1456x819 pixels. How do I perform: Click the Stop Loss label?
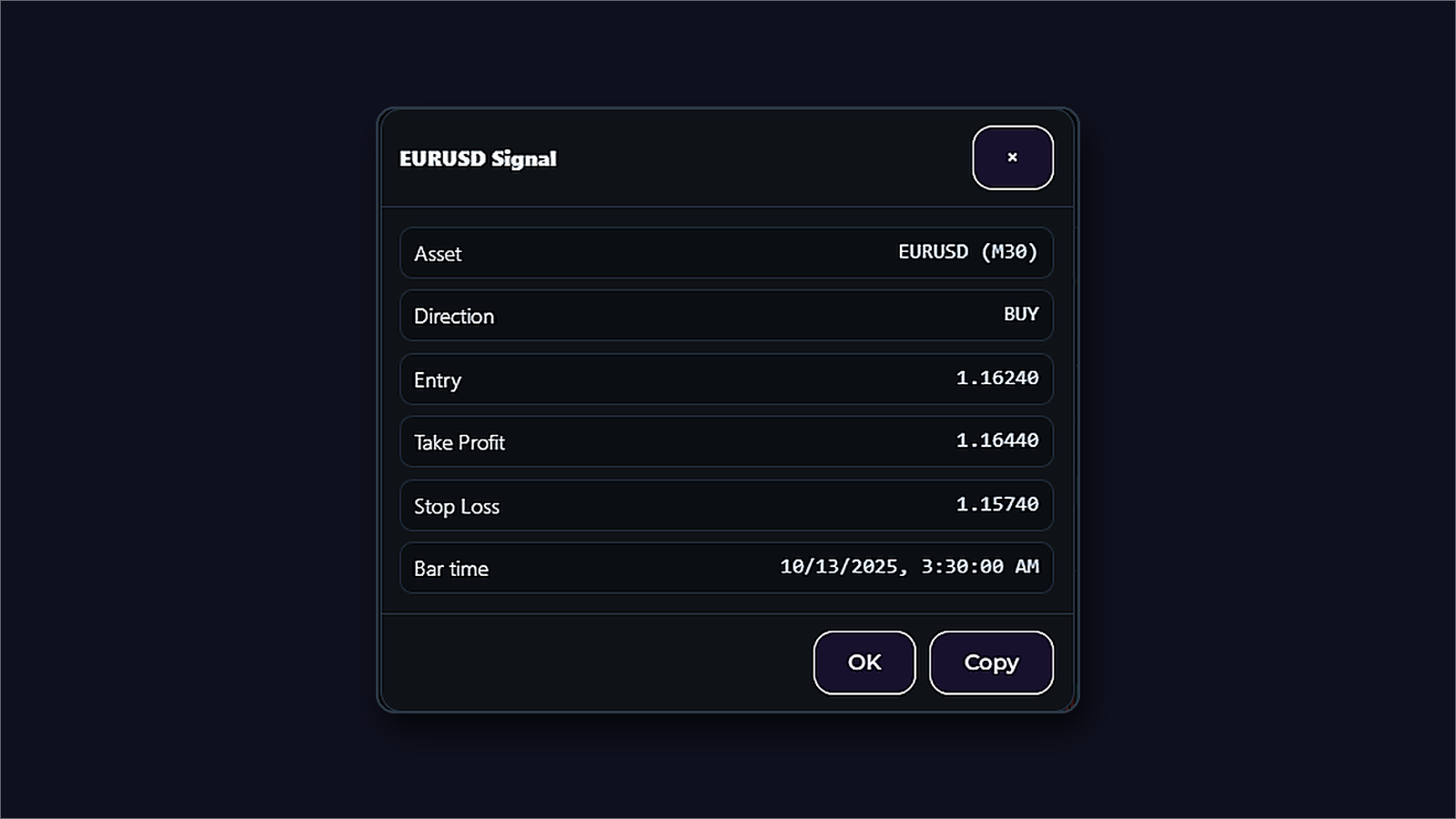point(456,506)
